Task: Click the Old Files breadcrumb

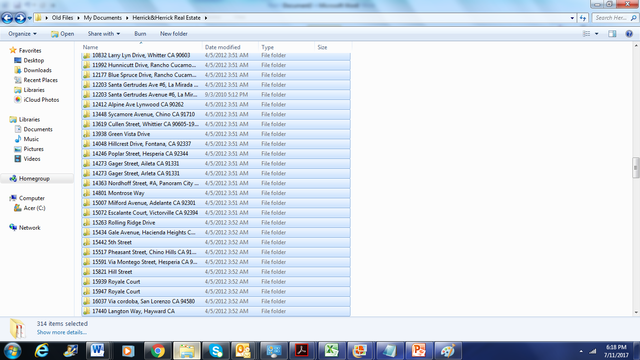Action: pos(62,18)
